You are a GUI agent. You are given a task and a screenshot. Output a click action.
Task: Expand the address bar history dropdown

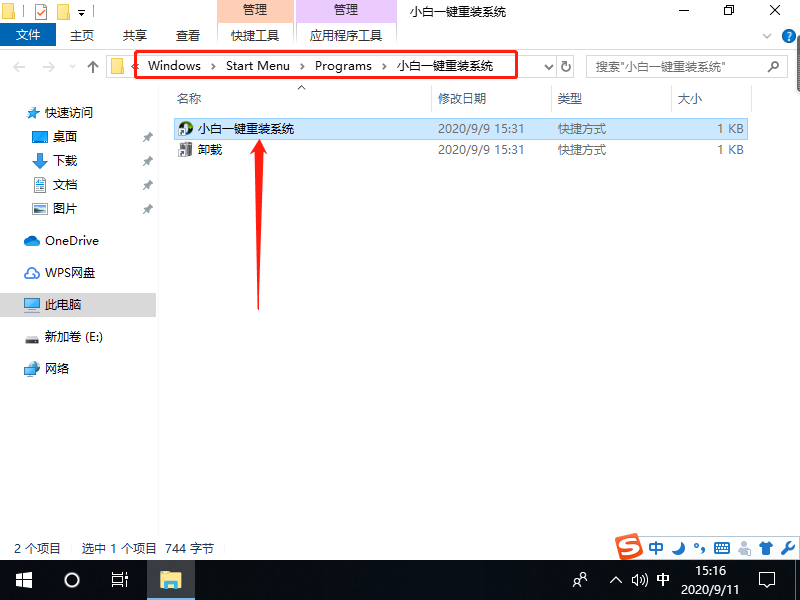pos(548,67)
